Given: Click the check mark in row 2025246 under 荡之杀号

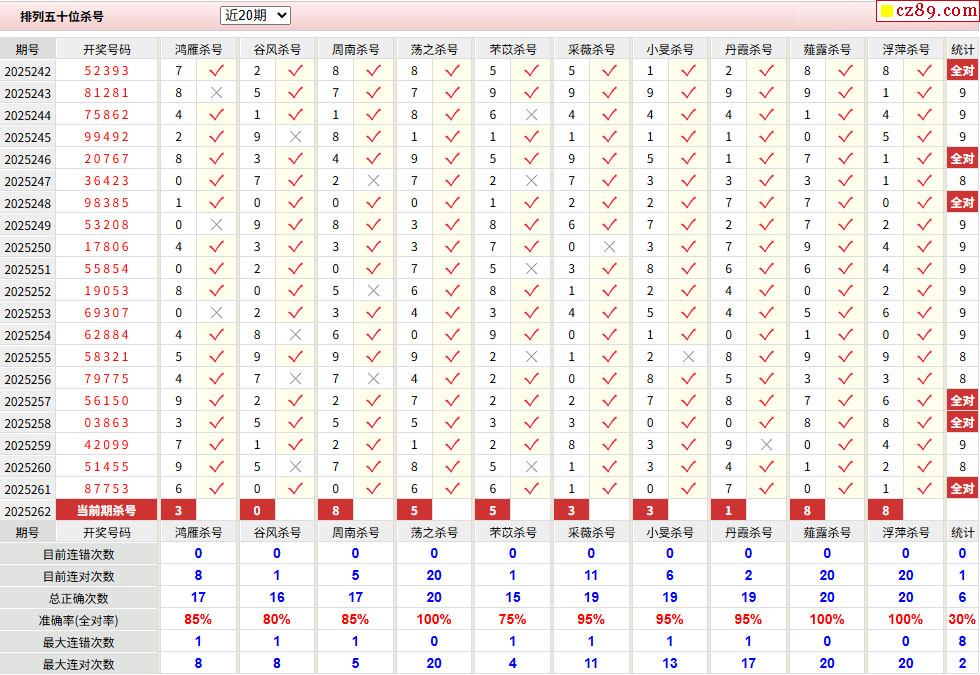Looking at the screenshot, I should pos(452,159).
